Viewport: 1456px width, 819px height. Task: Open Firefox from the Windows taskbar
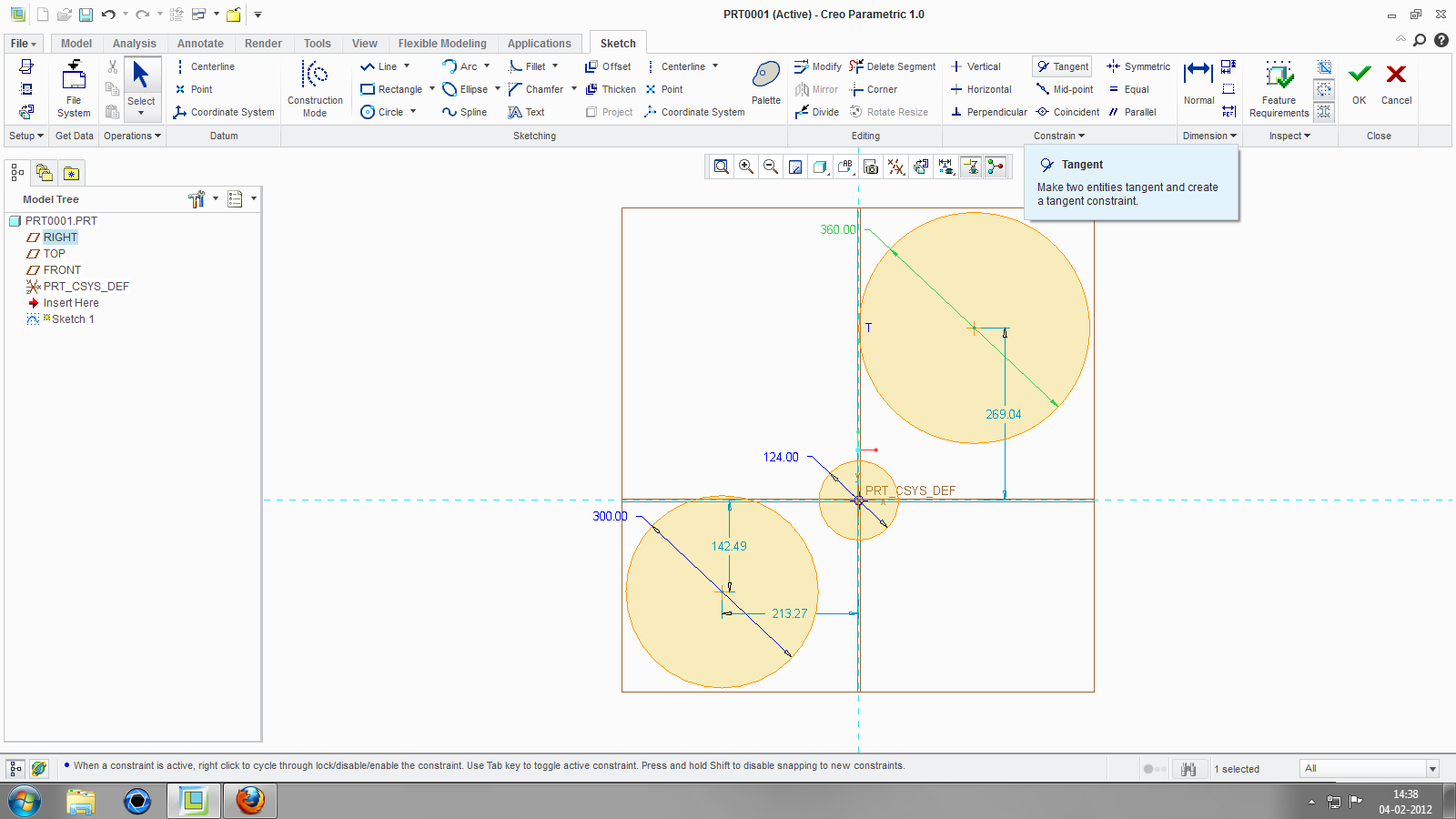click(250, 801)
